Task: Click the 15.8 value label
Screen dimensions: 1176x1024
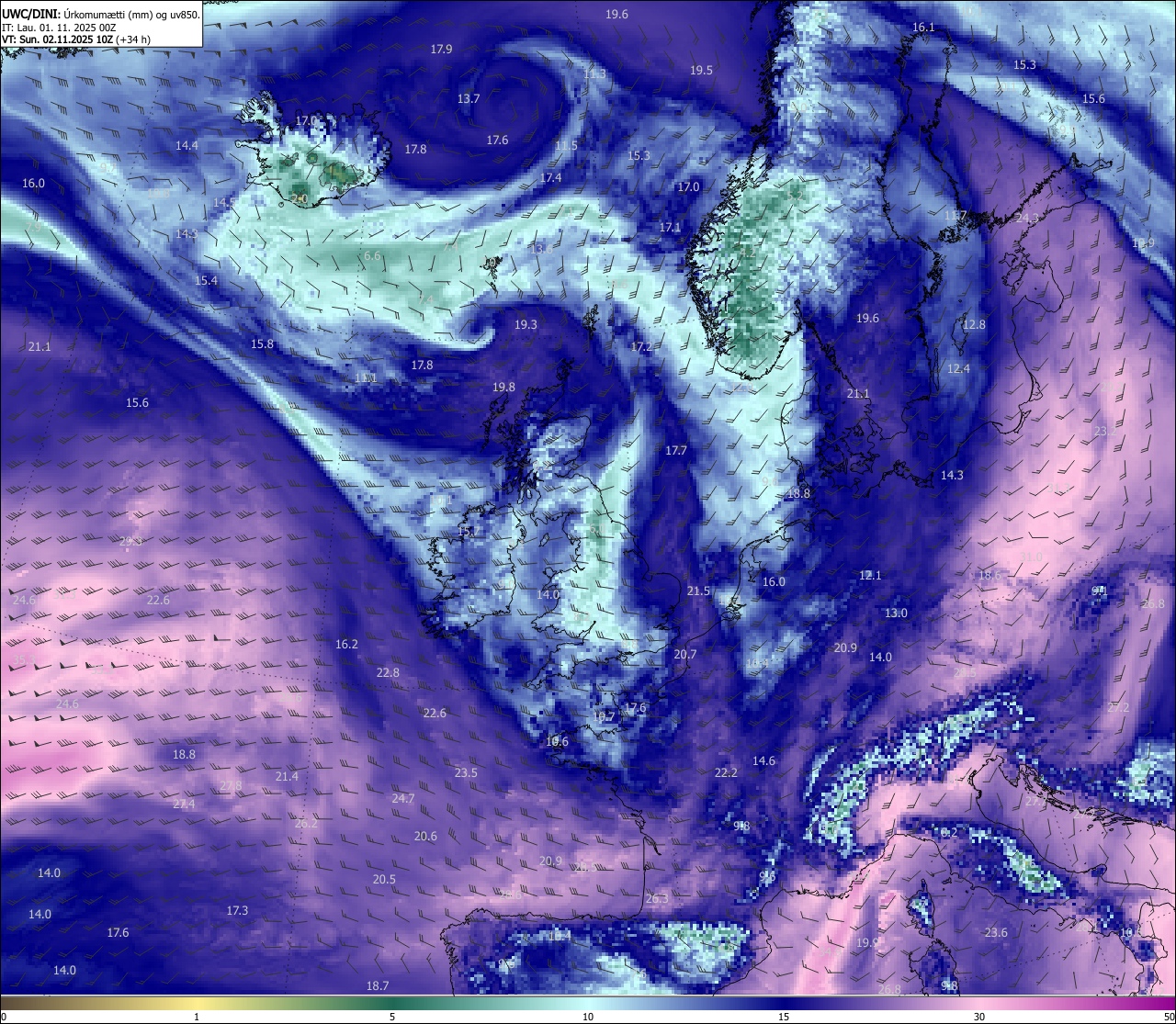Action: 263,344
